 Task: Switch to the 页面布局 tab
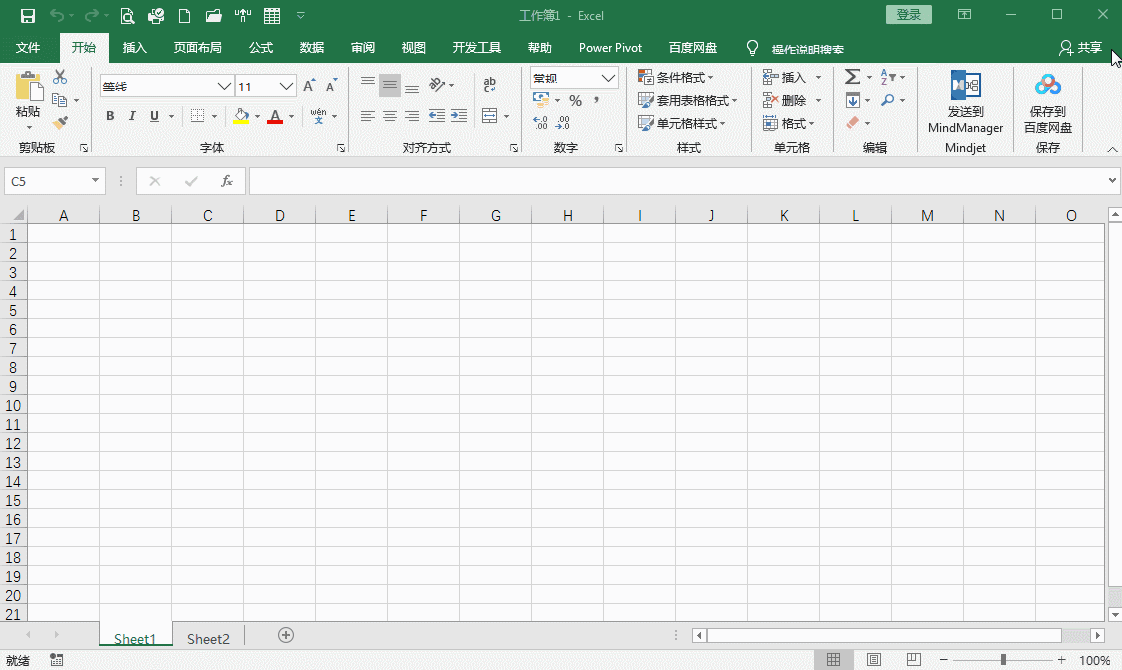(x=197, y=48)
